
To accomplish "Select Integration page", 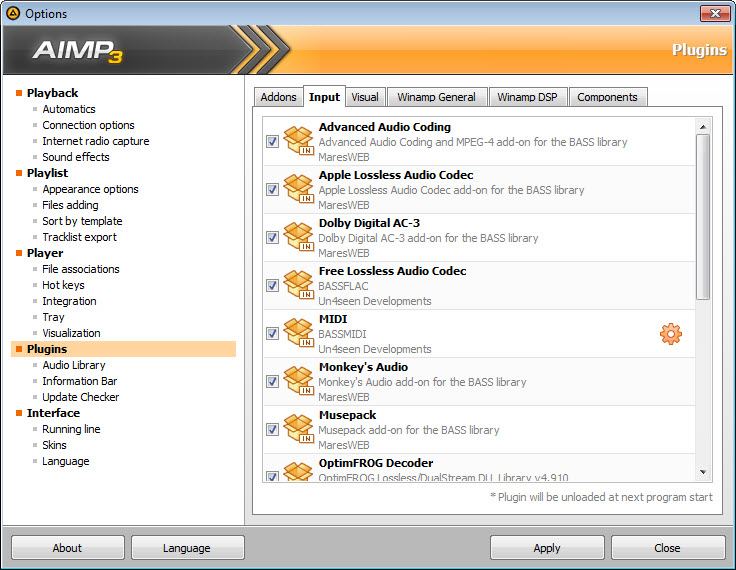I will click(69, 301).
